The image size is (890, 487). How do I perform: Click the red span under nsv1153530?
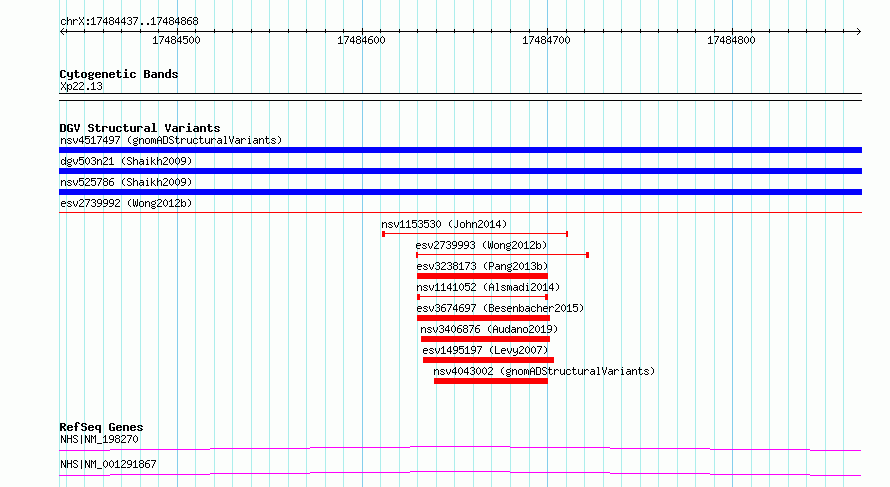(x=475, y=234)
